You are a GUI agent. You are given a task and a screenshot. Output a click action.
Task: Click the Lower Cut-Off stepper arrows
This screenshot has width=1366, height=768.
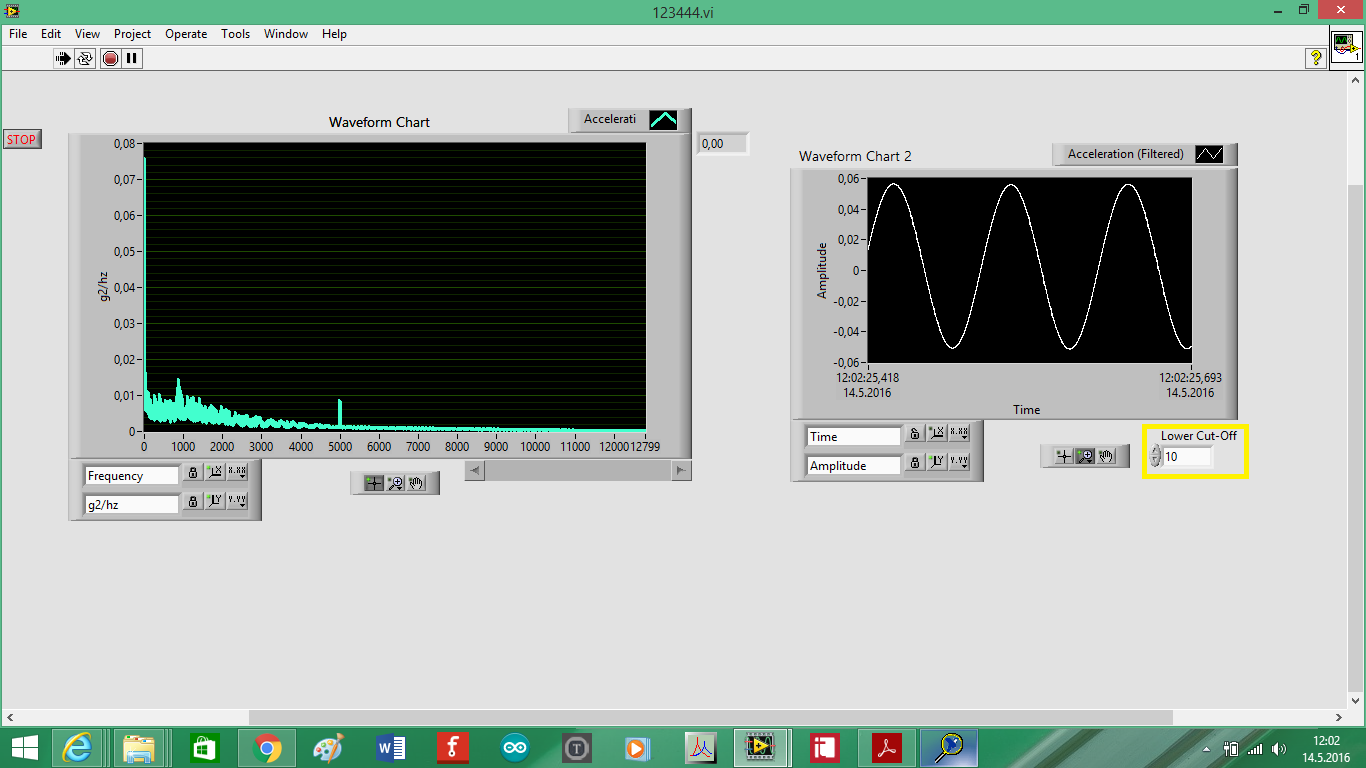(1156, 457)
